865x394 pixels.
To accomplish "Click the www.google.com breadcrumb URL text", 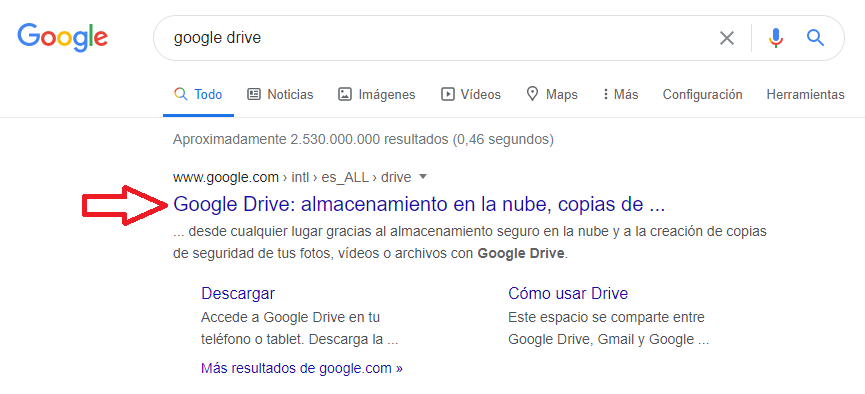I will pyautogui.click(x=226, y=177).
